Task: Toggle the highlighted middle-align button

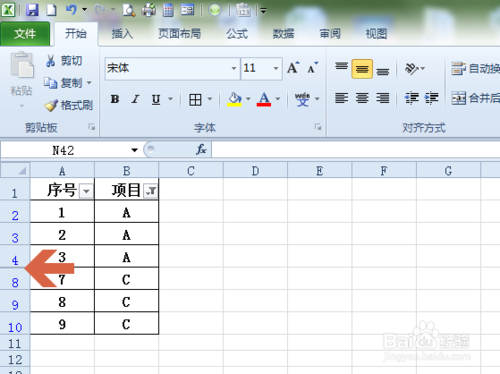Action: [x=362, y=69]
